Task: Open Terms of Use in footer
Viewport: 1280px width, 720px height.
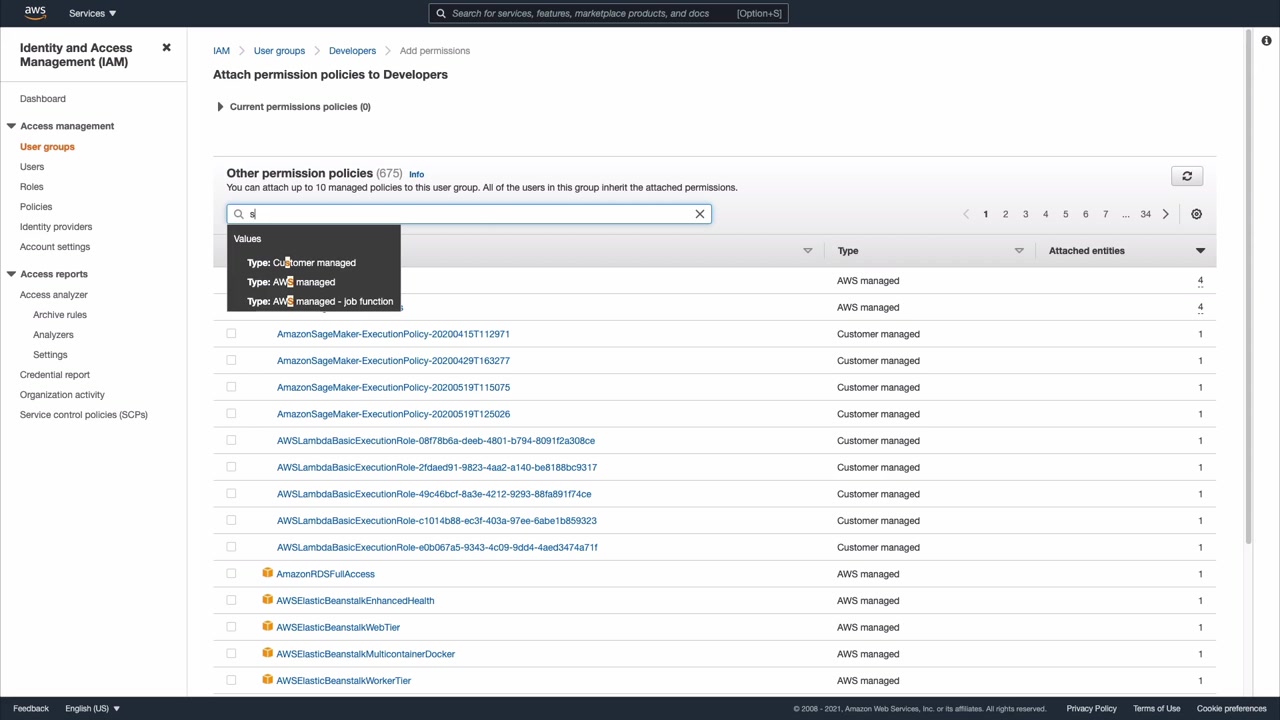Action: click(x=1157, y=708)
